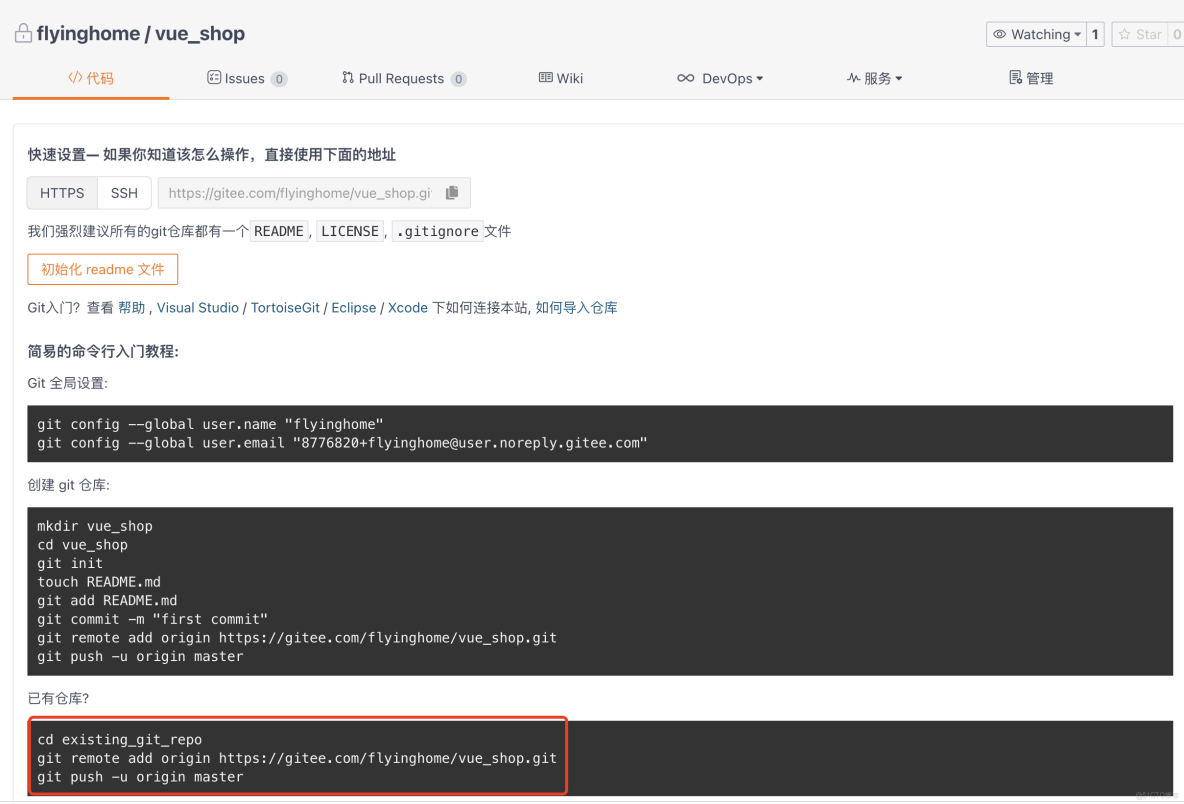Toggle your watch status on this repo
The height and width of the screenshot is (804, 1184).
1033,33
